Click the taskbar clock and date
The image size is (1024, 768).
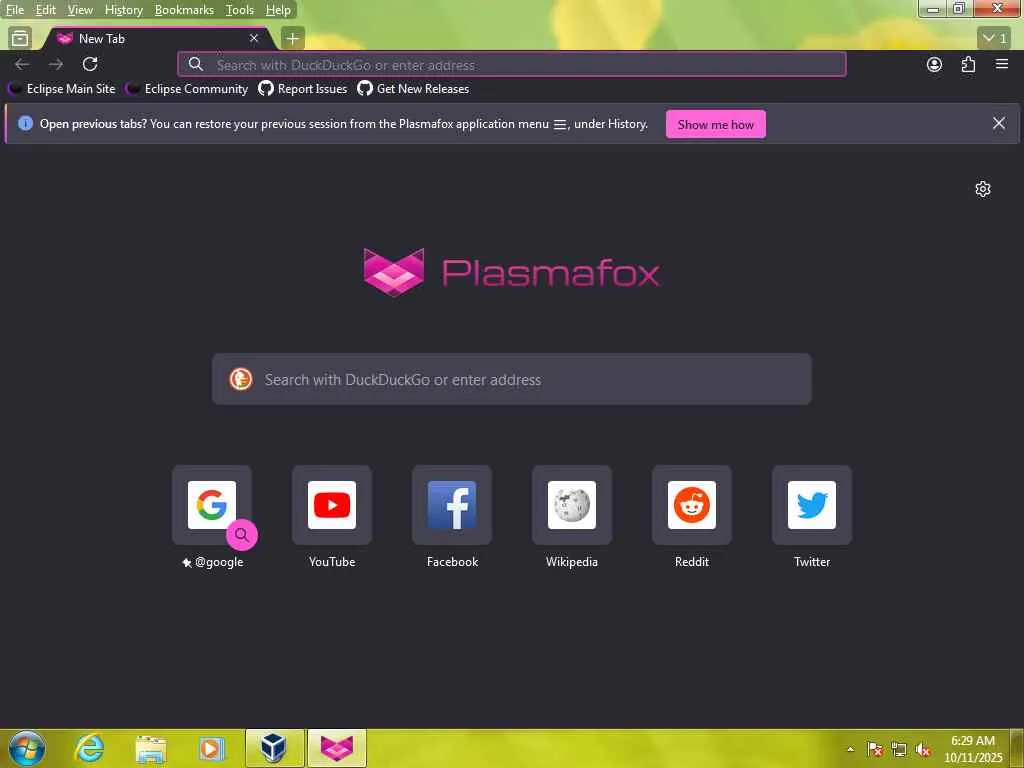[973, 749]
